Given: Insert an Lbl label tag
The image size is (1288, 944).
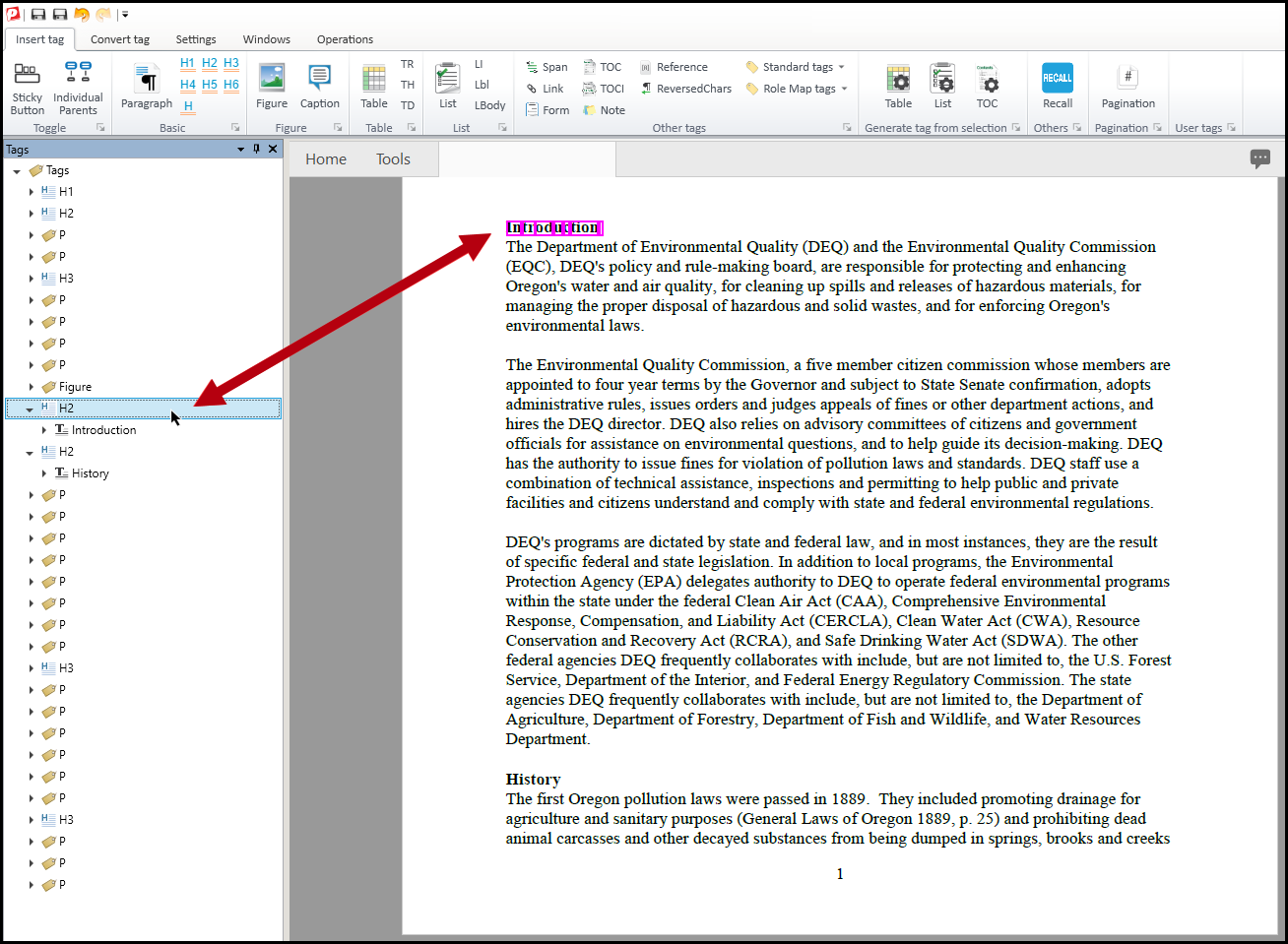Looking at the screenshot, I should 482,85.
